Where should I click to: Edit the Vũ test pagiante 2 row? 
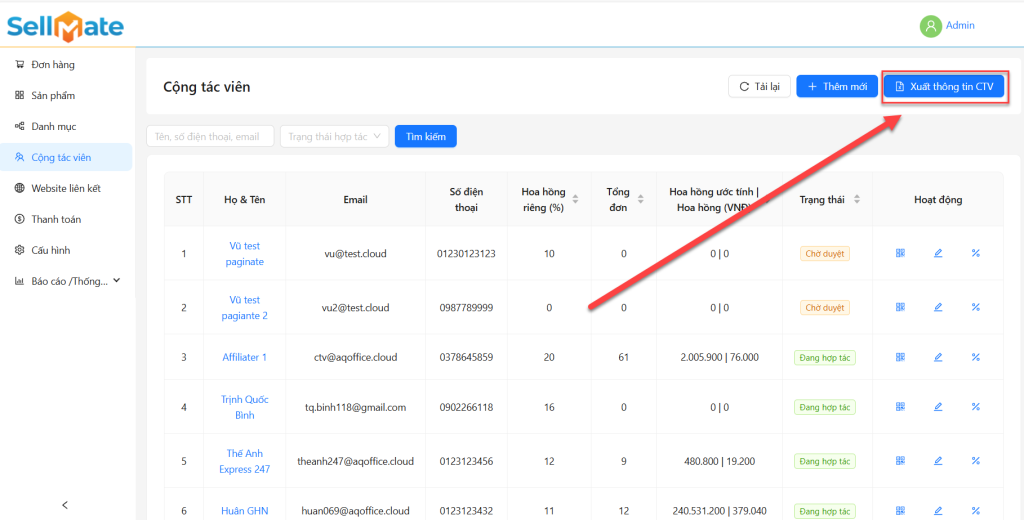click(x=938, y=308)
